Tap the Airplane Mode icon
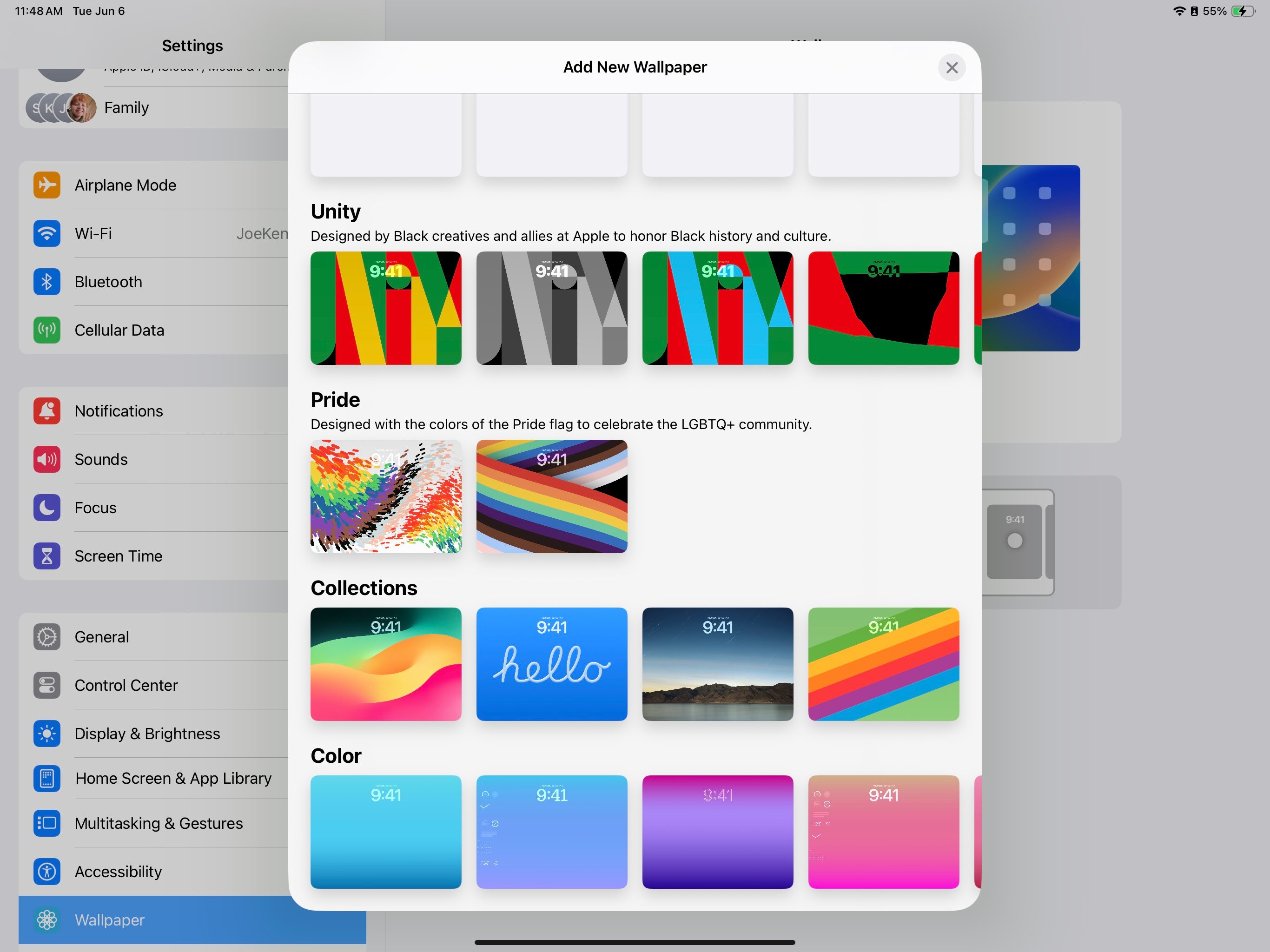Image resolution: width=1270 pixels, height=952 pixels. [x=46, y=185]
